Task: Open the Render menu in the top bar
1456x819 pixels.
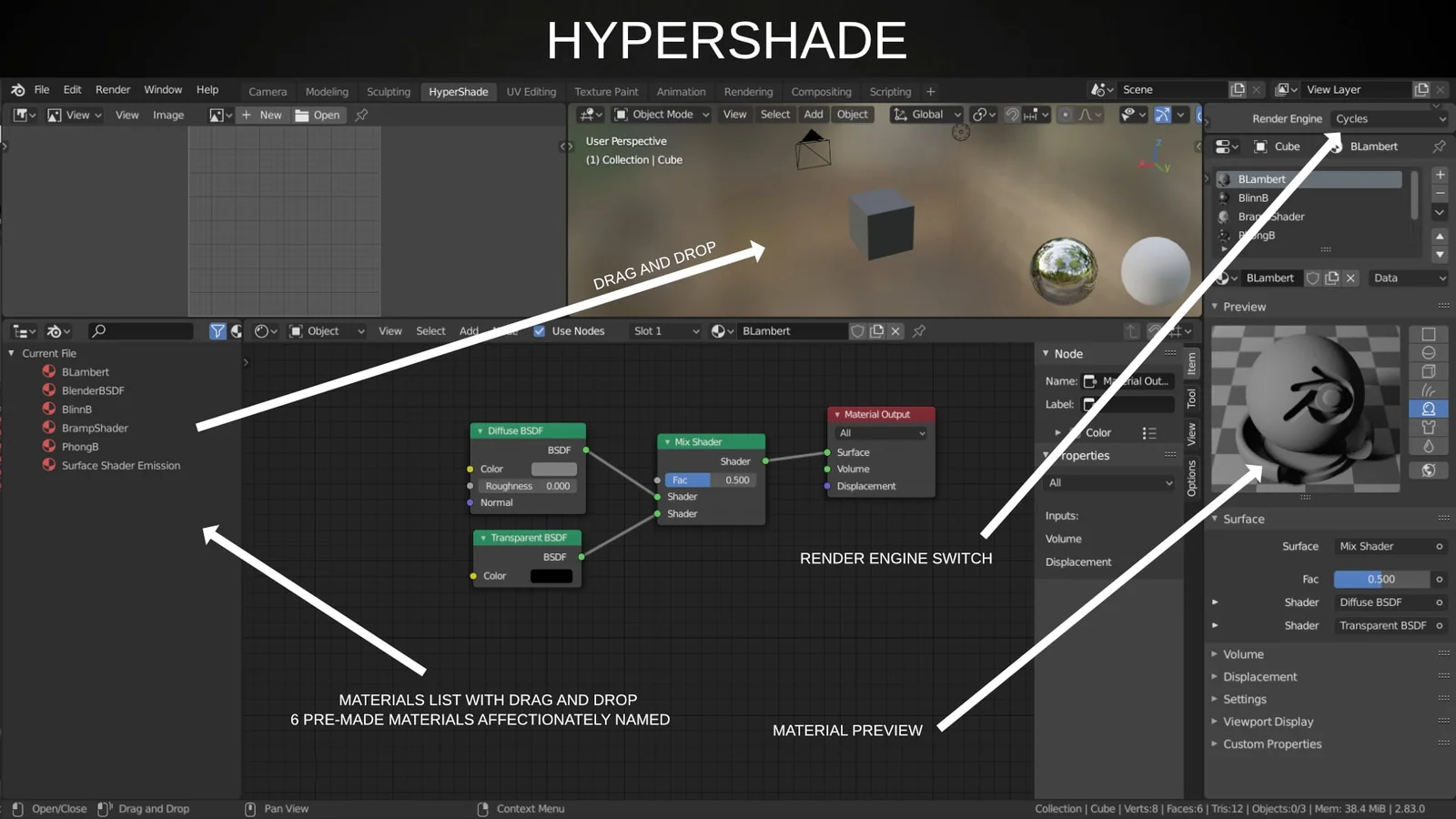Action: click(x=113, y=89)
